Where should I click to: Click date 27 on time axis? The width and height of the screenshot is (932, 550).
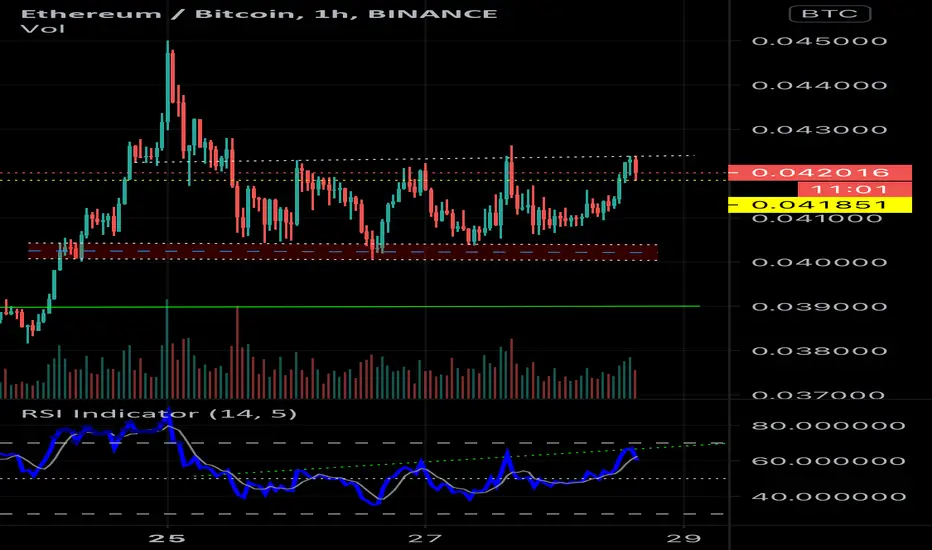(x=425, y=539)
